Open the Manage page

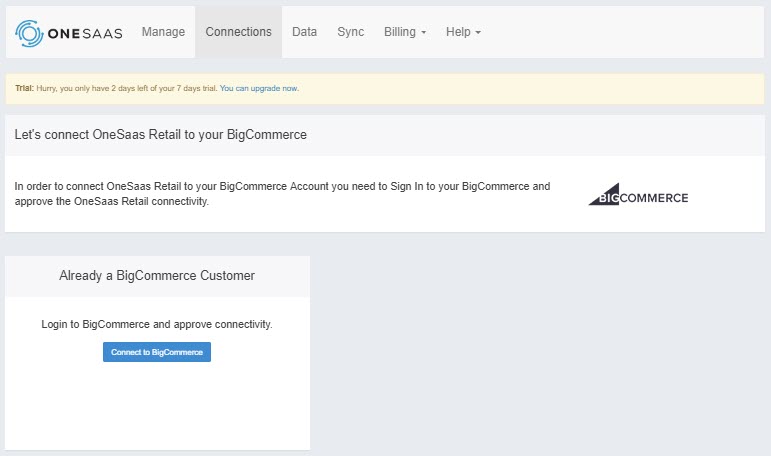(x=163, y=32)
